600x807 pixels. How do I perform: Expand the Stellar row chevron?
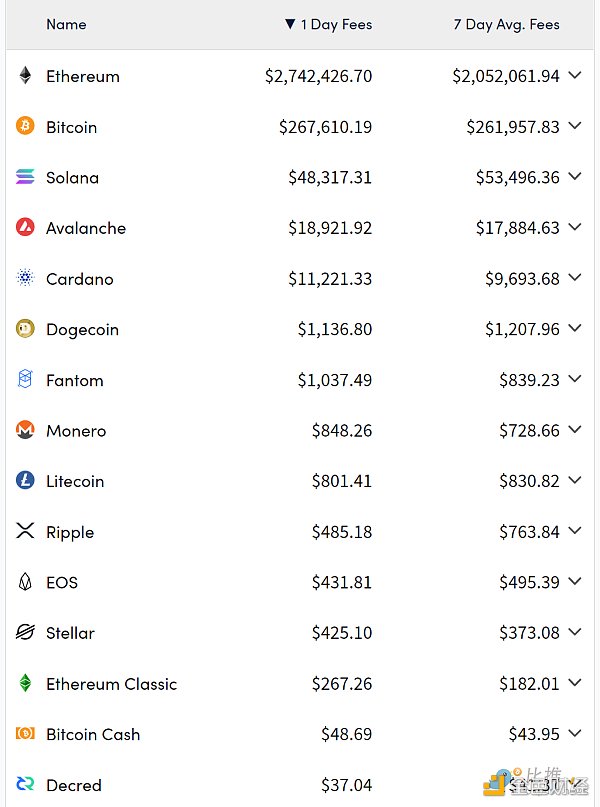[x=574, y=632]
